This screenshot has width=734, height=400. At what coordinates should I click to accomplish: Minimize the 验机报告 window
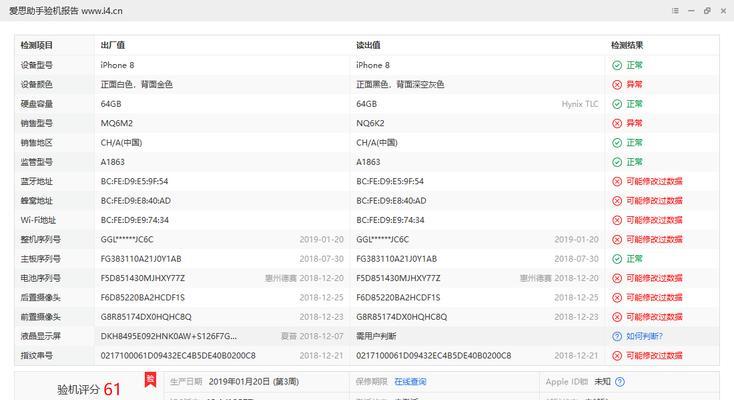pyautogui.click(x=691, y=11)
